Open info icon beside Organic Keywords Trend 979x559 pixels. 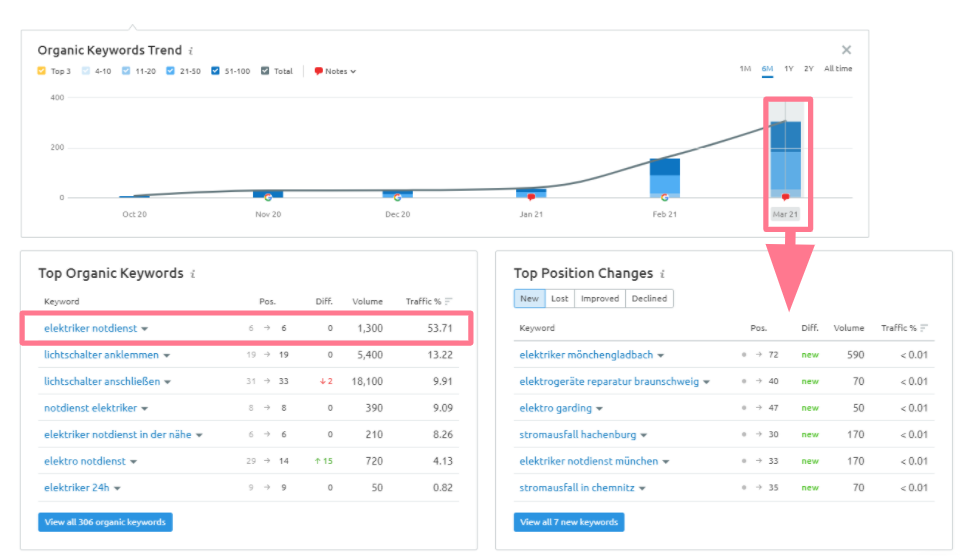pos(191,51)
